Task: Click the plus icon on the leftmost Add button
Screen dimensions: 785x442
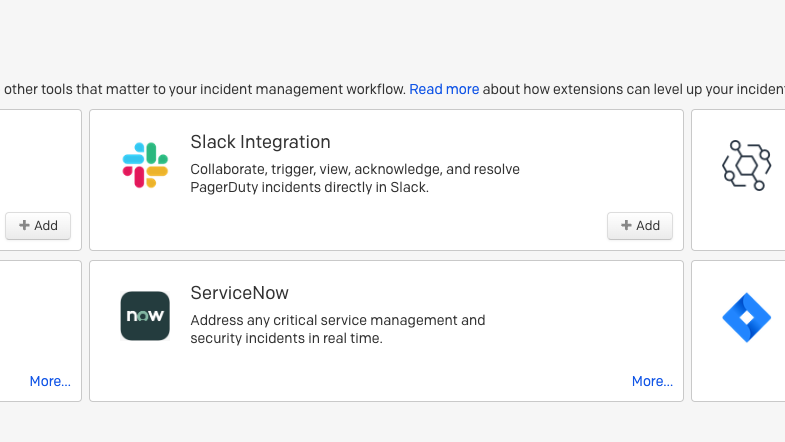Action: (x=24, y=226)
